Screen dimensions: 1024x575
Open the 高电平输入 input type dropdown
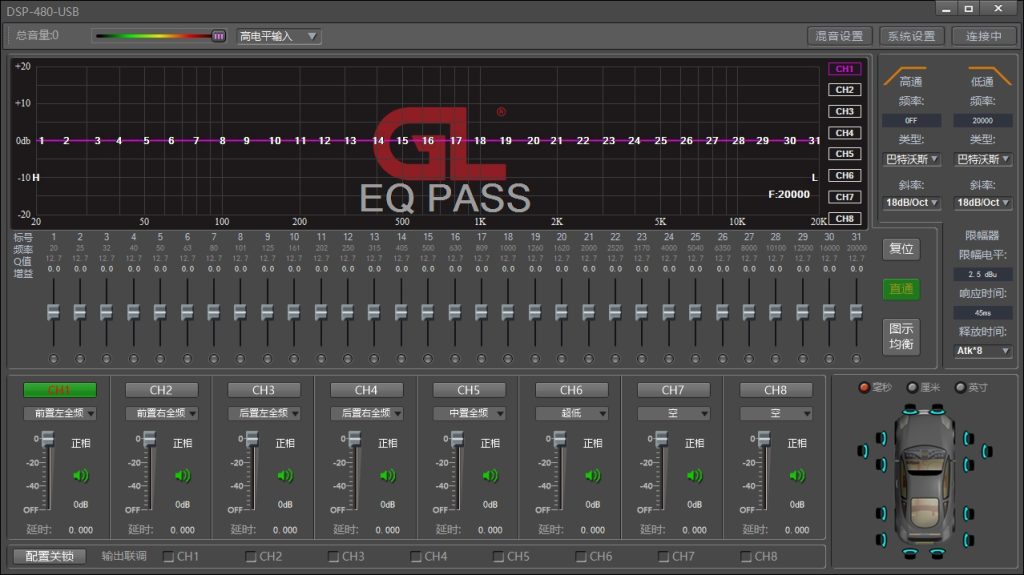pyautogui.click(x=278, y=36)
